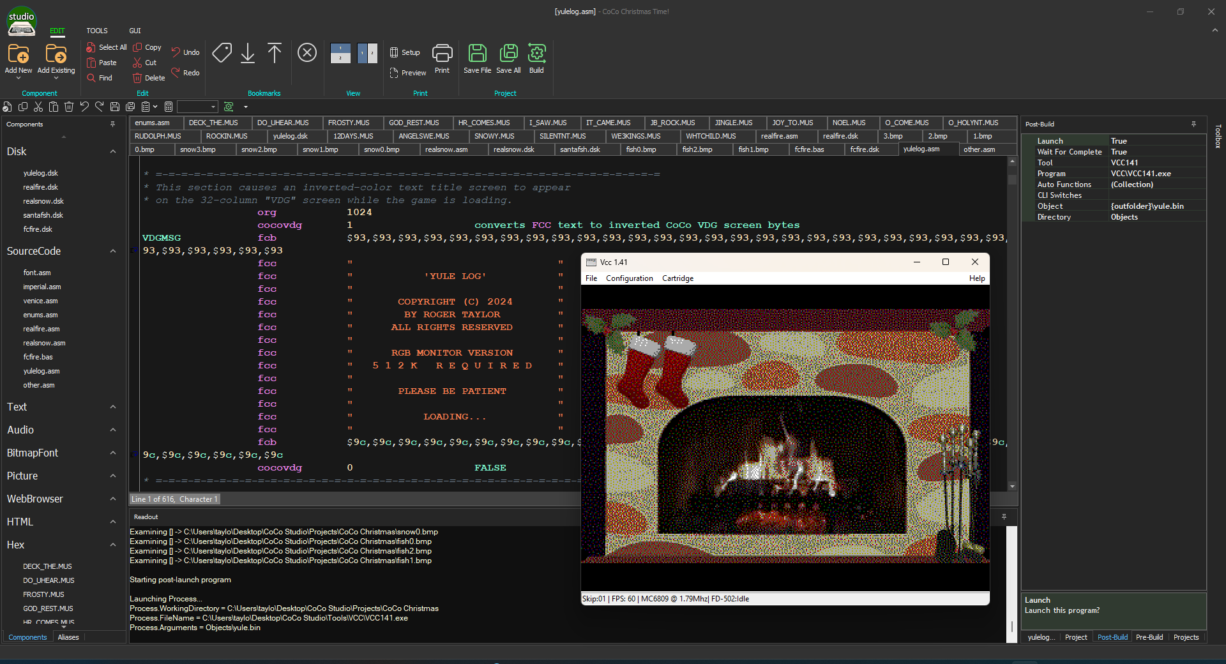Image resolution: width=1226 pixels, height=664 pixels.
Task: Click Delete in the Edit ribbon group
Action: coord(149,77)
